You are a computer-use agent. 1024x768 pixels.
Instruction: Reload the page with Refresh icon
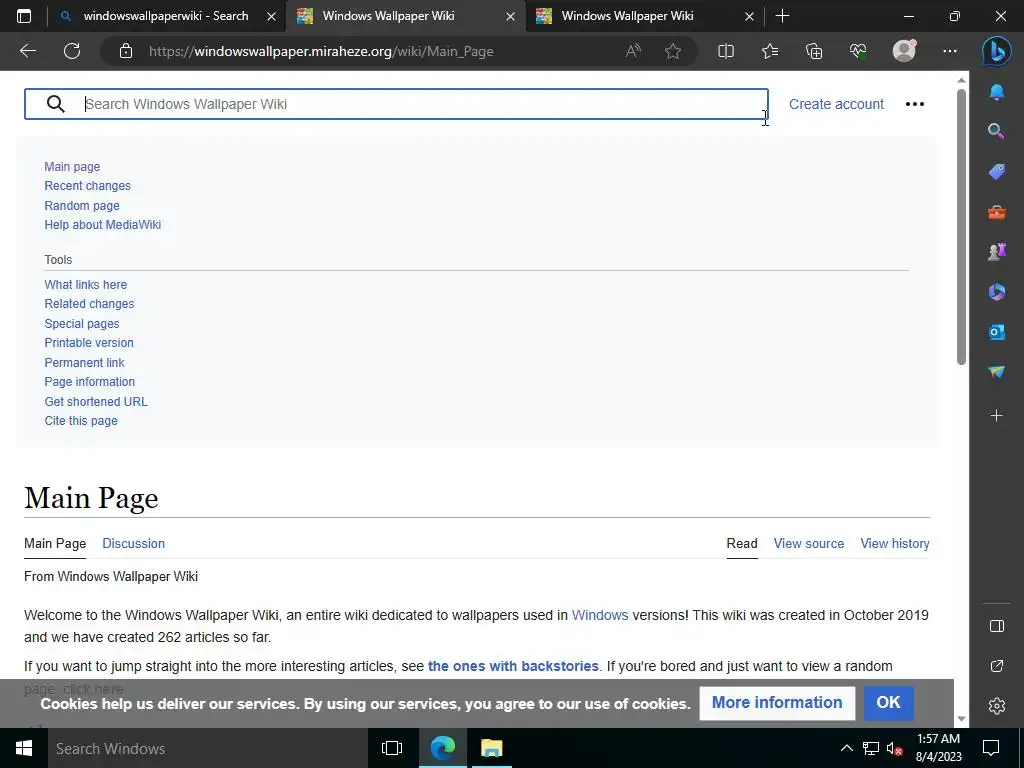(x=72, y=51)
